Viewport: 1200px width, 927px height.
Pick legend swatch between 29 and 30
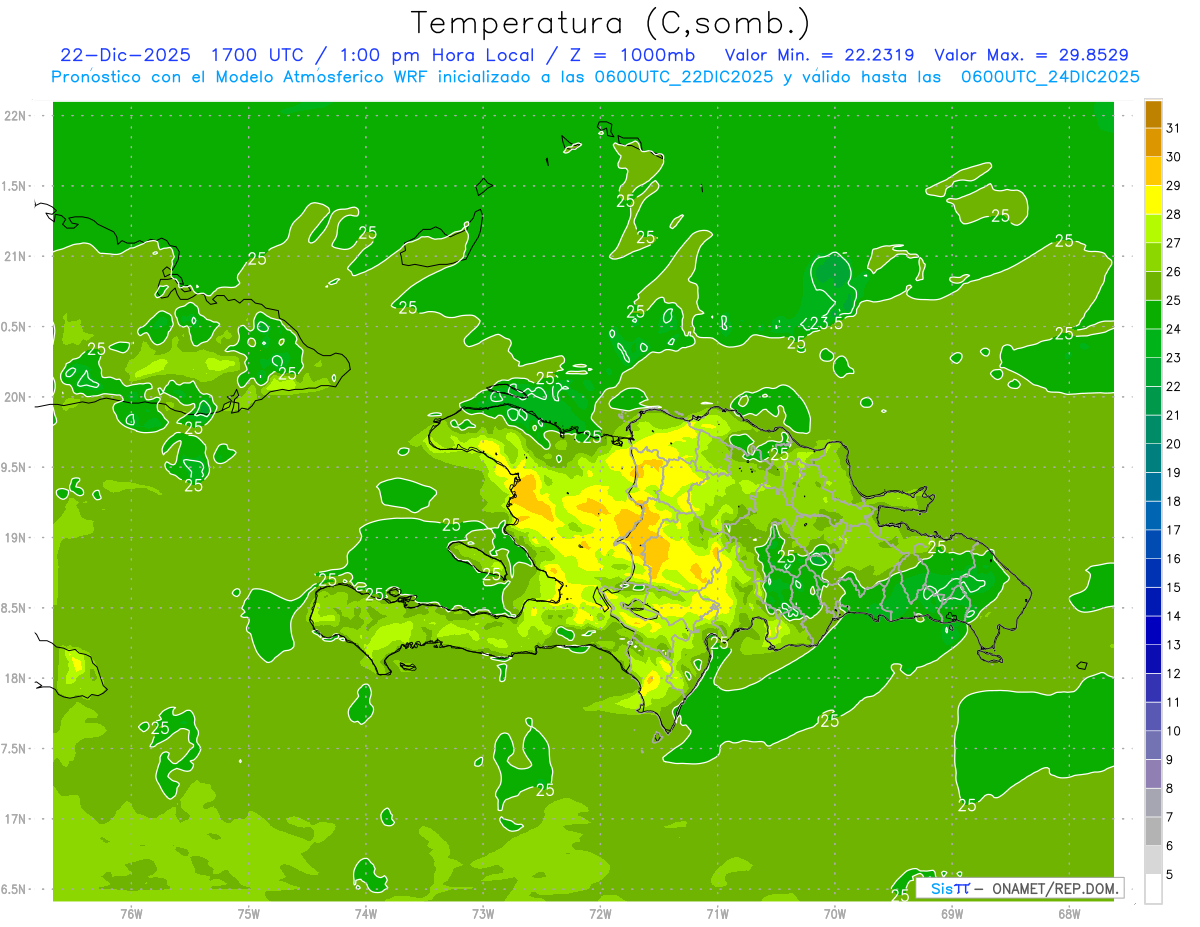tap(1153, 171)
